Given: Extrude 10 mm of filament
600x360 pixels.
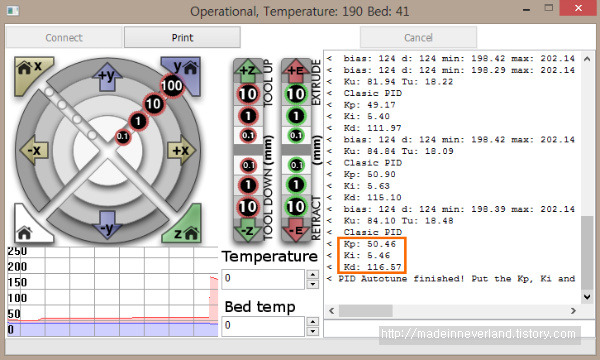Looking at the screenshot, I should tap(296, 94).
